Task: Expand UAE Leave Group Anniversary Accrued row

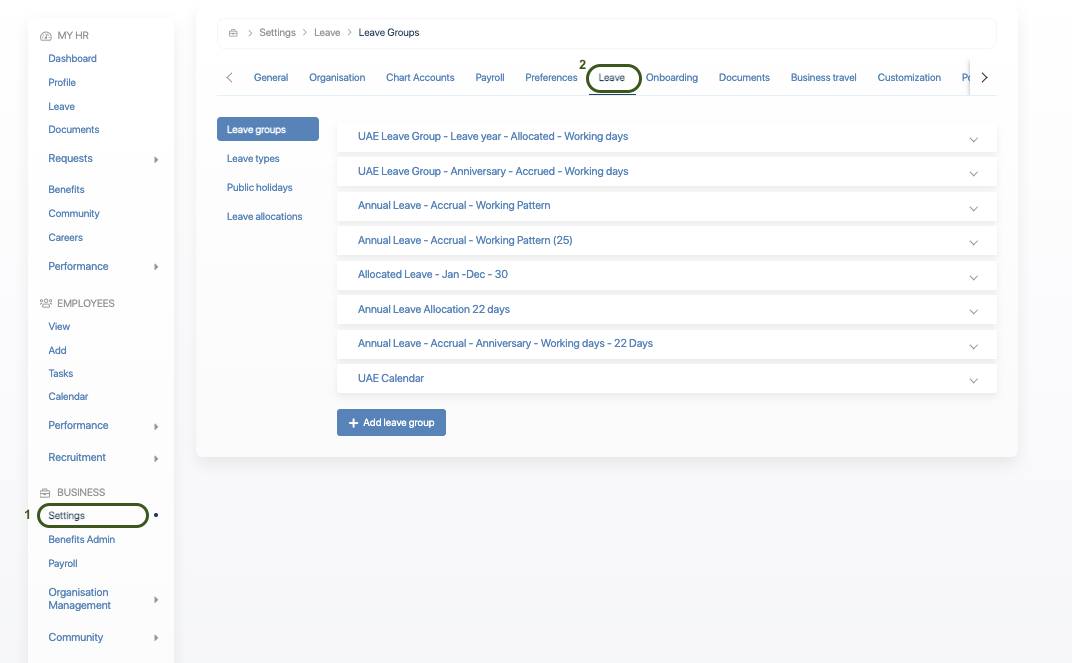Action: [x=973, y=173]
